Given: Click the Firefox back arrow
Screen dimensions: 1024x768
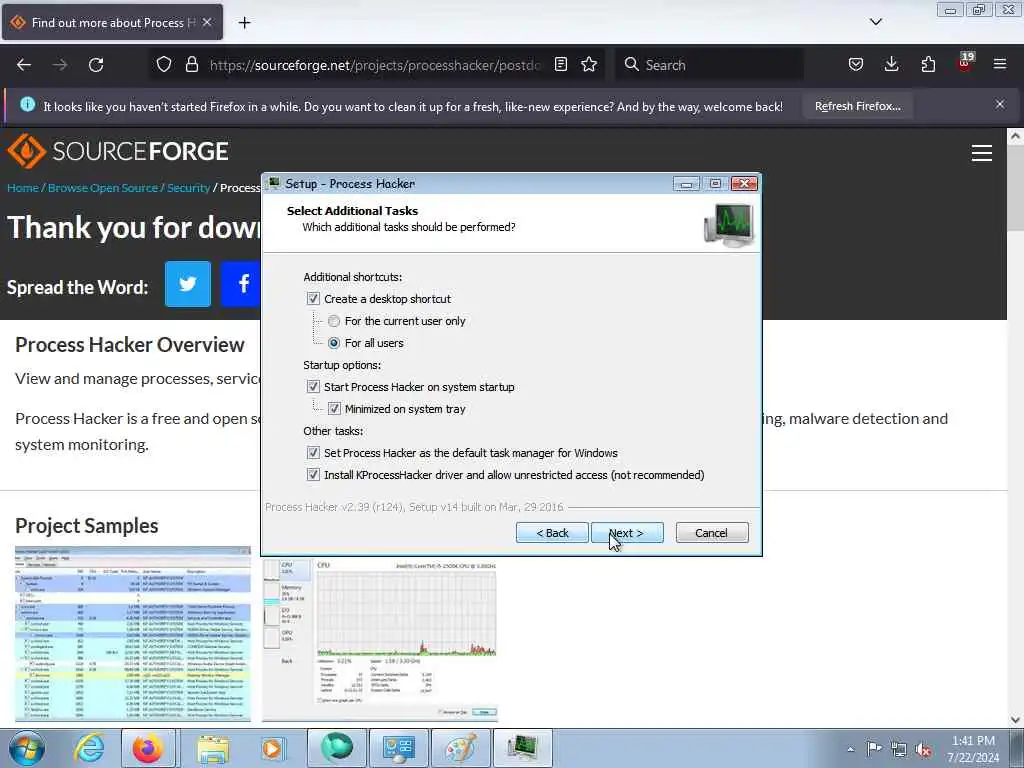Looking at the screenshot, I should (x=24, y=65).
